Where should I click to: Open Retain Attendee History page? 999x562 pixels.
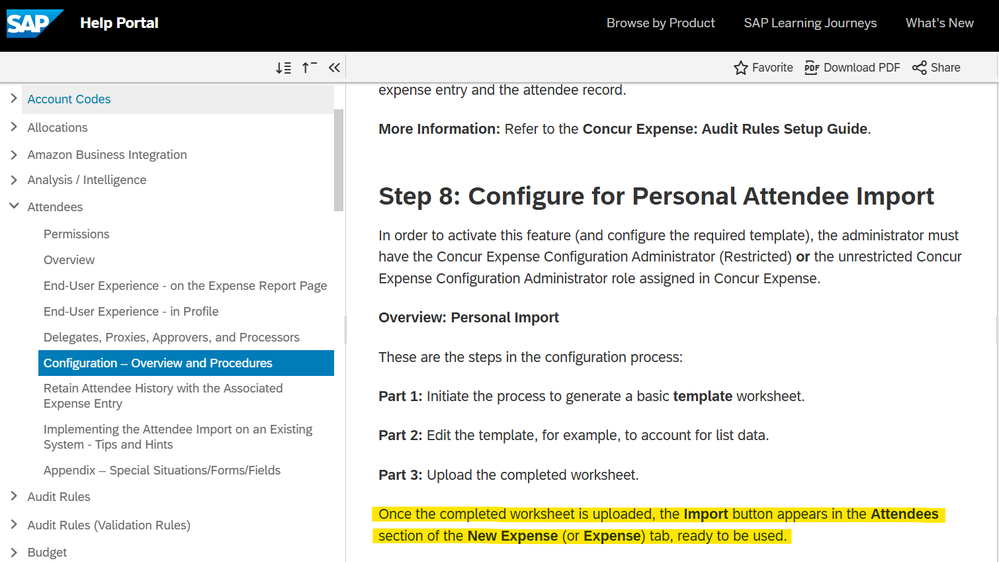click(163, 396)
